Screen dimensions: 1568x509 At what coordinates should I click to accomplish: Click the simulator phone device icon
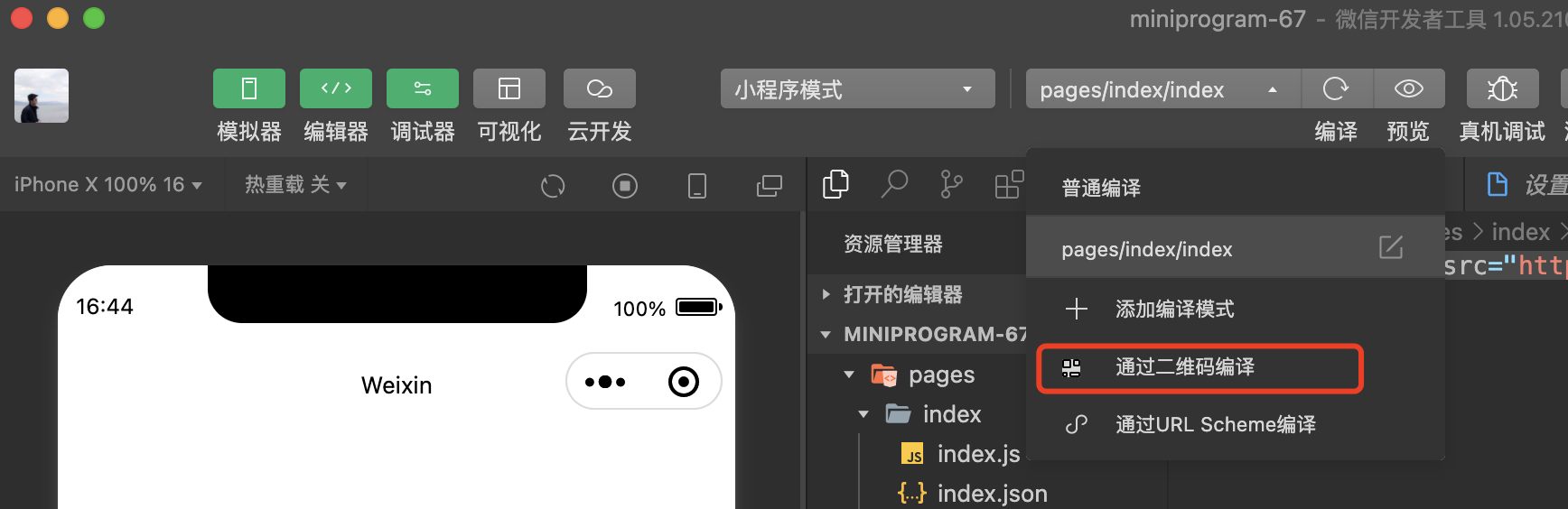[697, 186]
